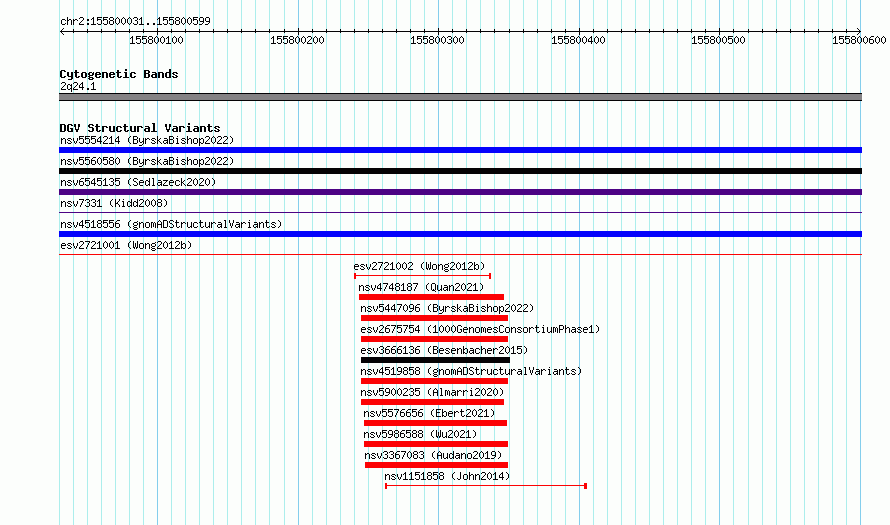Click the red bar under nsv5576656
This screenshot has height=525, width=890.
(x=435, y=423)
